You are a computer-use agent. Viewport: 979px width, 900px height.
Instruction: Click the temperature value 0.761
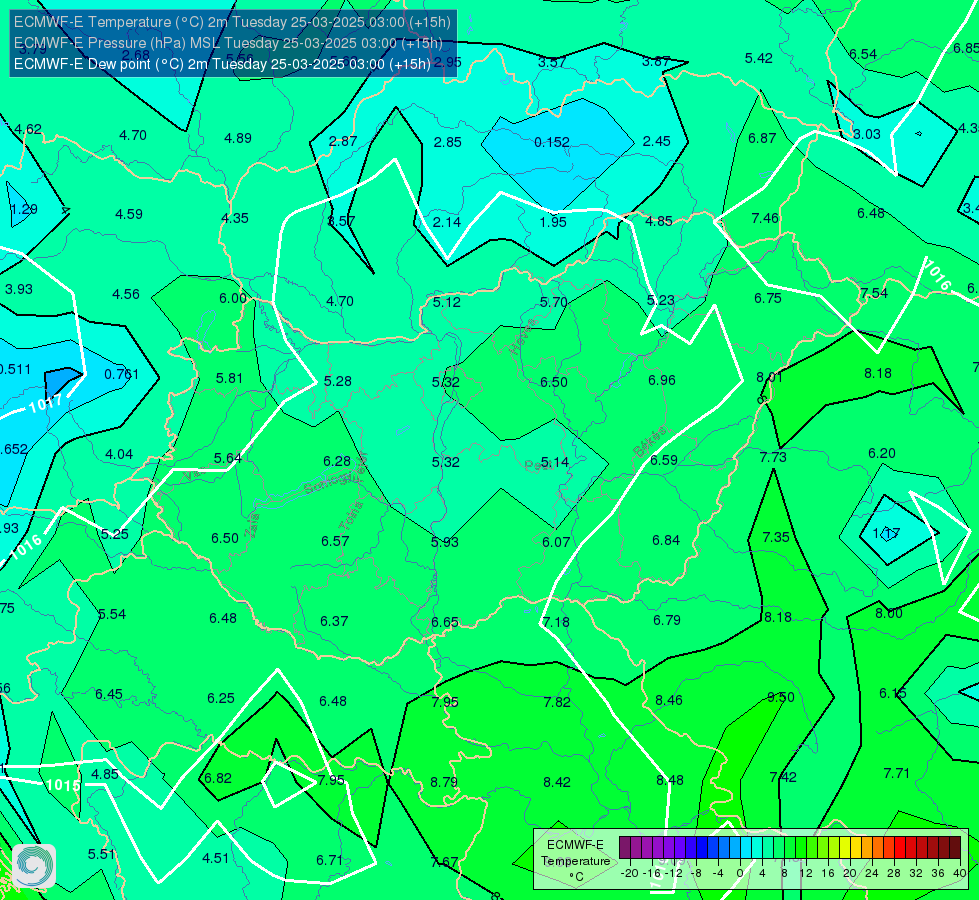point(121,374)
